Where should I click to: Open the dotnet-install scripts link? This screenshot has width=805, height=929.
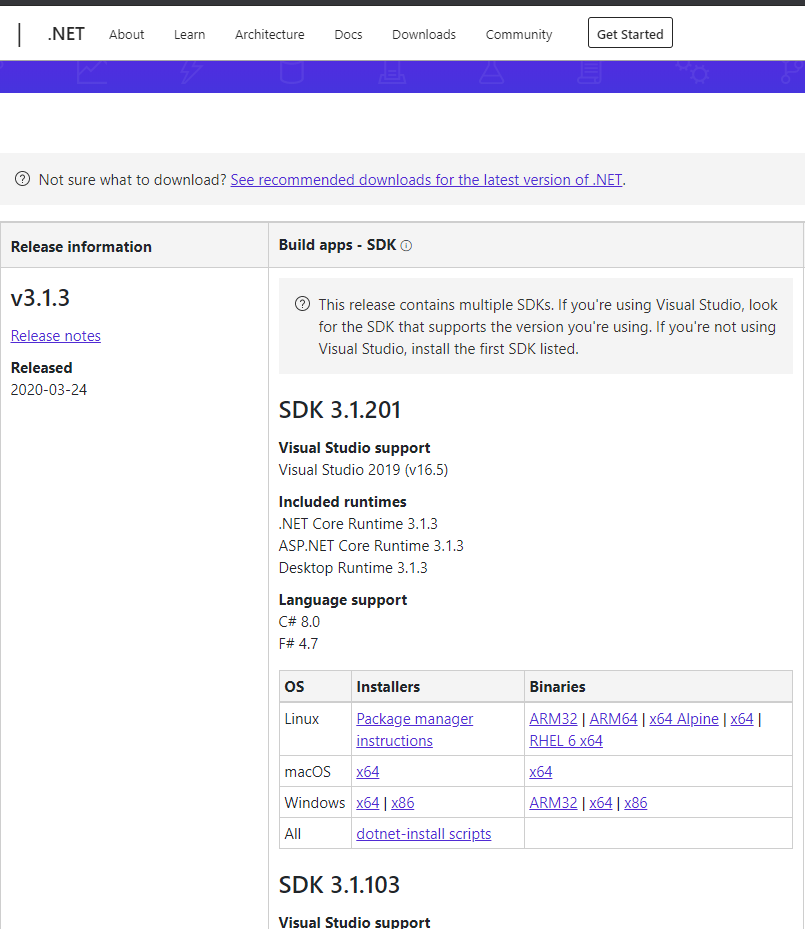424,834
